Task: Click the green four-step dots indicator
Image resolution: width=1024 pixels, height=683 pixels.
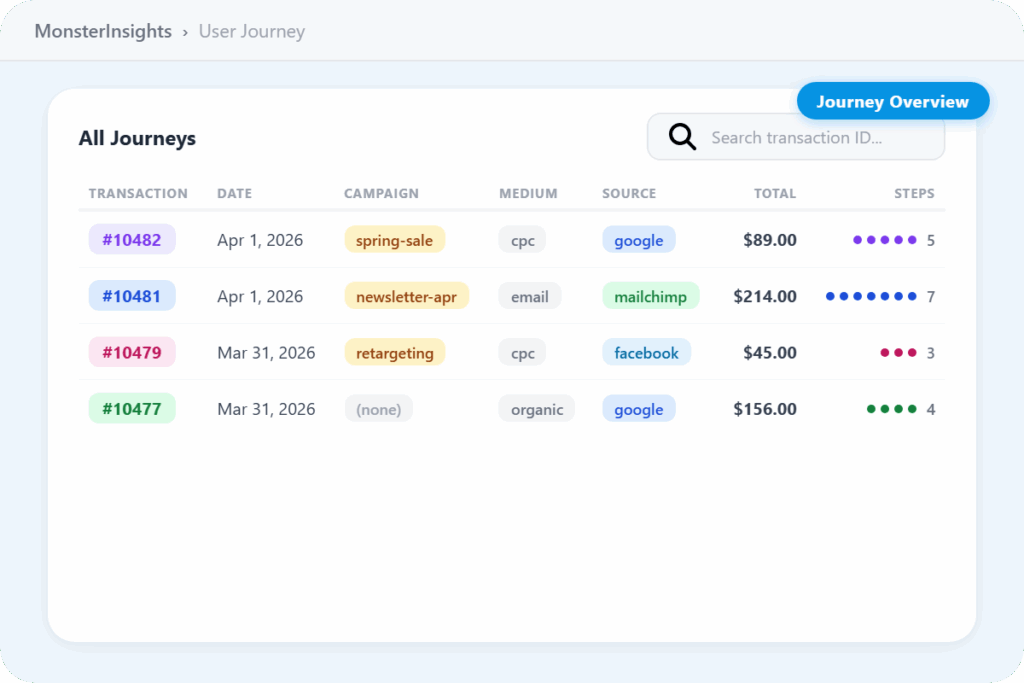Action: pyautogui.click(x=891, y=409)
